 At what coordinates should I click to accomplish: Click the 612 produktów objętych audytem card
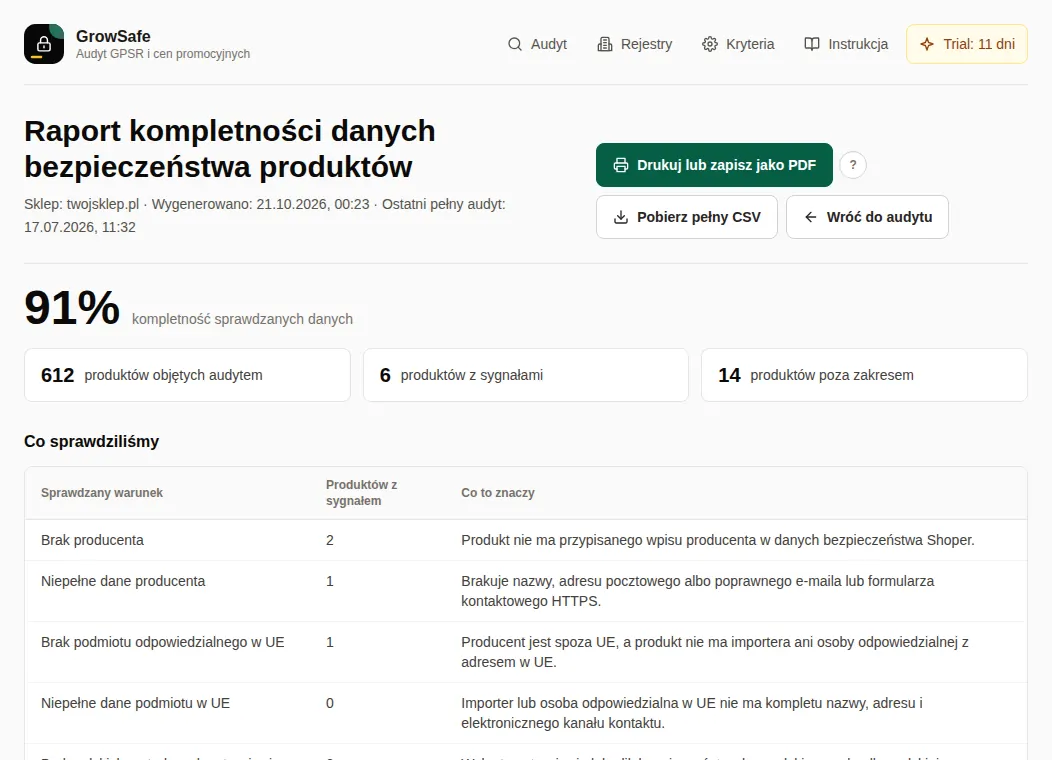pyautogui.click(x=187, y=375)
